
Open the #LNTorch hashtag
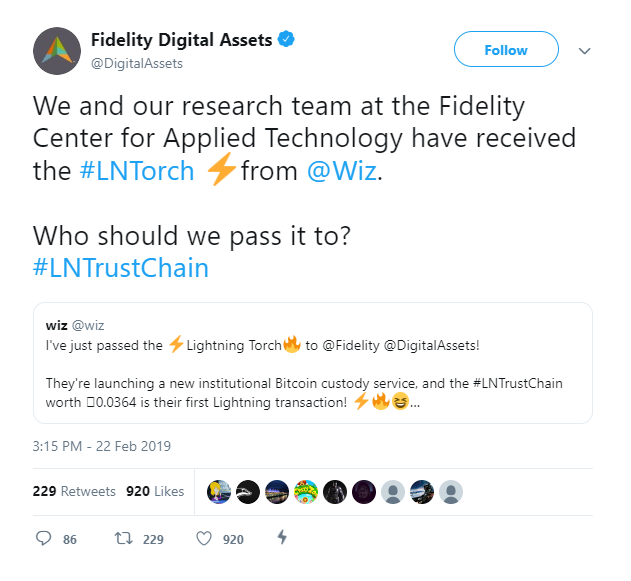pos(137,171)
